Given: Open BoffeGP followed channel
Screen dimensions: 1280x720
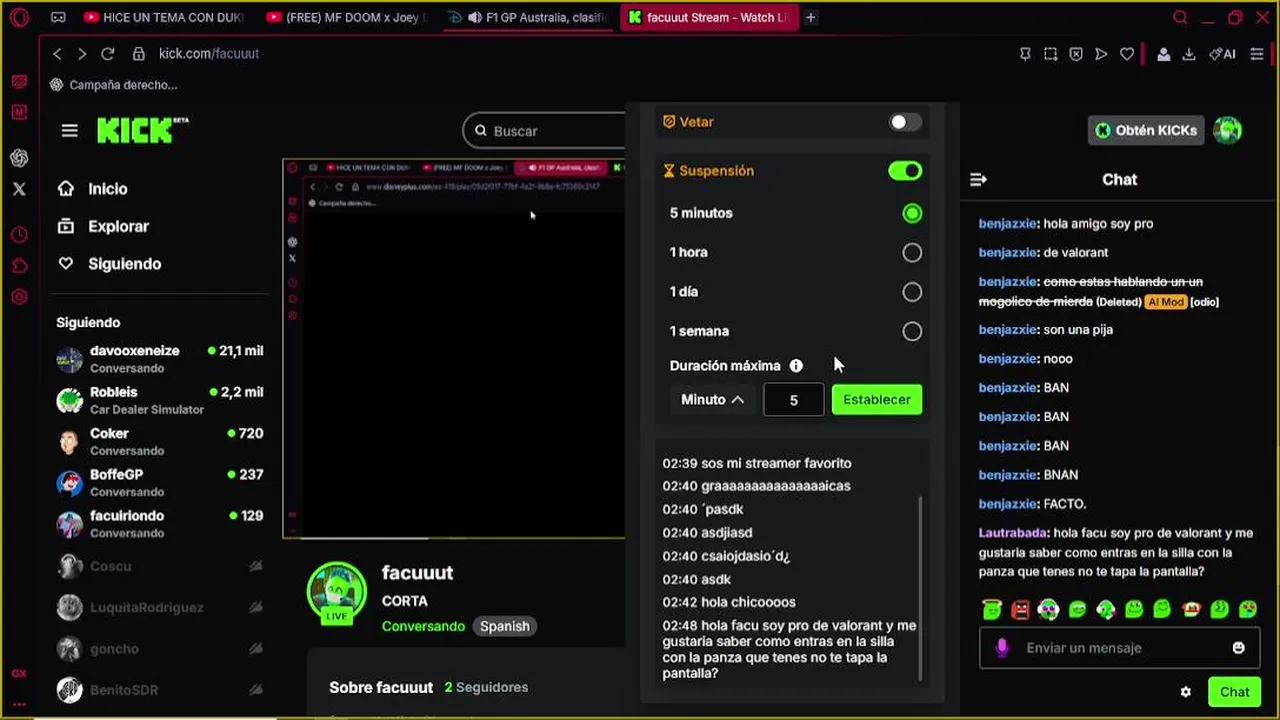Looking at the screenshot, I should coord(160,483).
